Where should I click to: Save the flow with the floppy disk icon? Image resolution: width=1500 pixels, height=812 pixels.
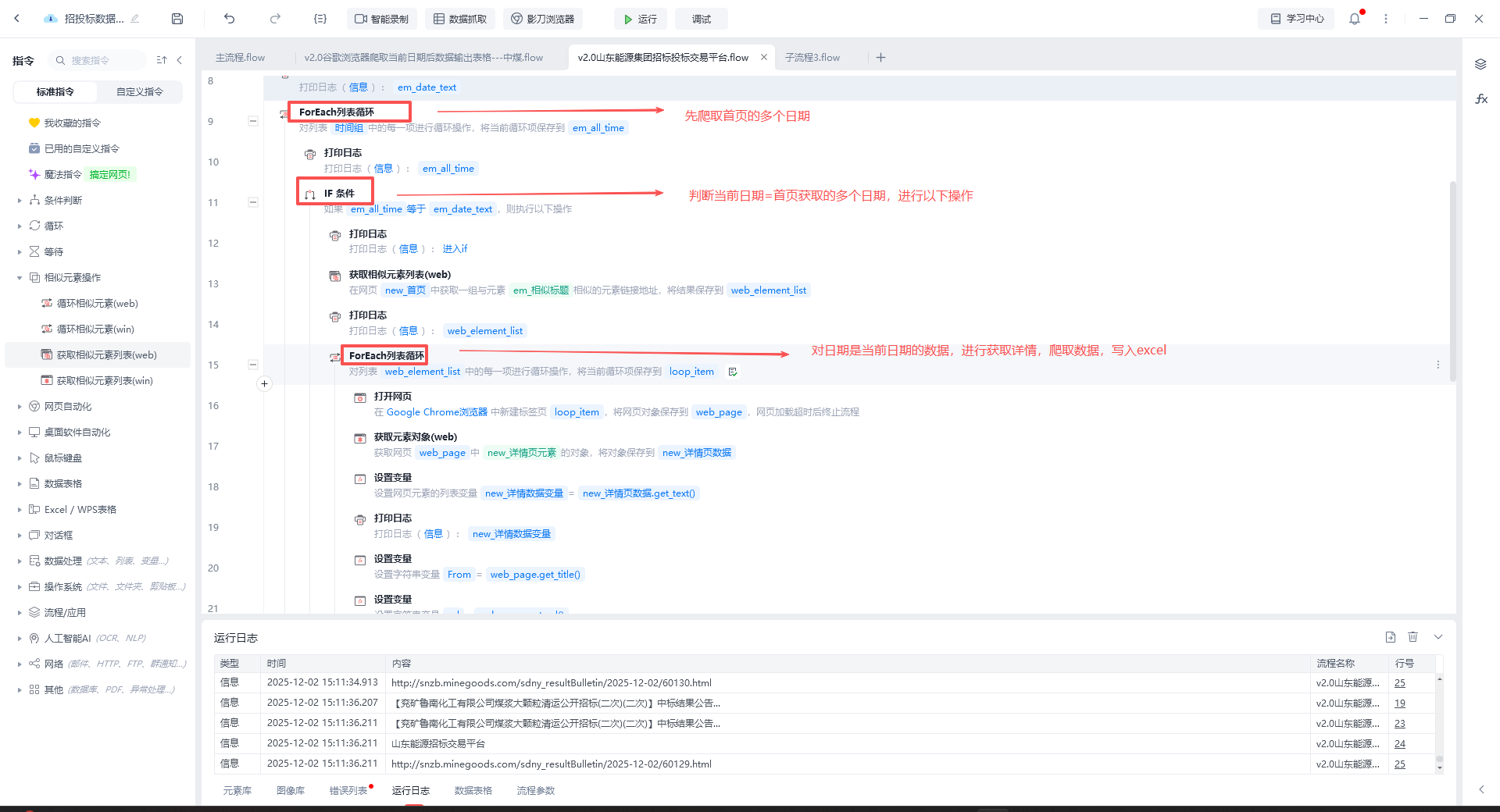(177, 19)
